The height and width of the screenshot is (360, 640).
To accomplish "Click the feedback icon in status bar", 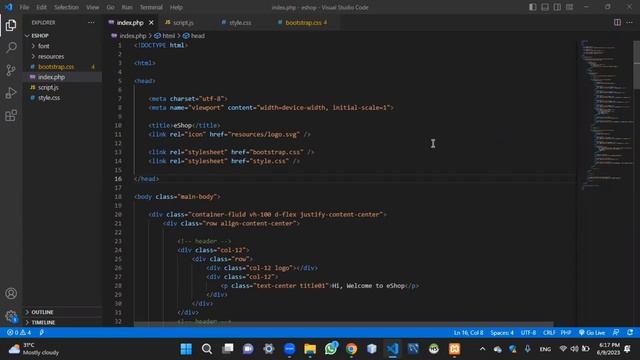I will (616, 333).
